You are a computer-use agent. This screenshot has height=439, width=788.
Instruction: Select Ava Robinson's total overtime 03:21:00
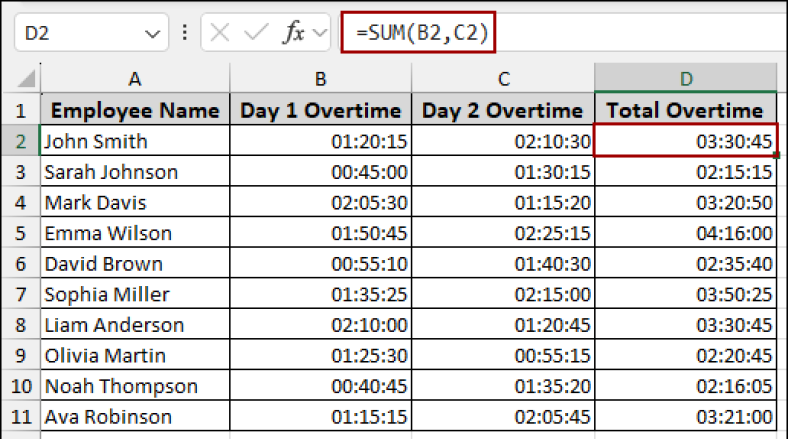pos(685,417)
